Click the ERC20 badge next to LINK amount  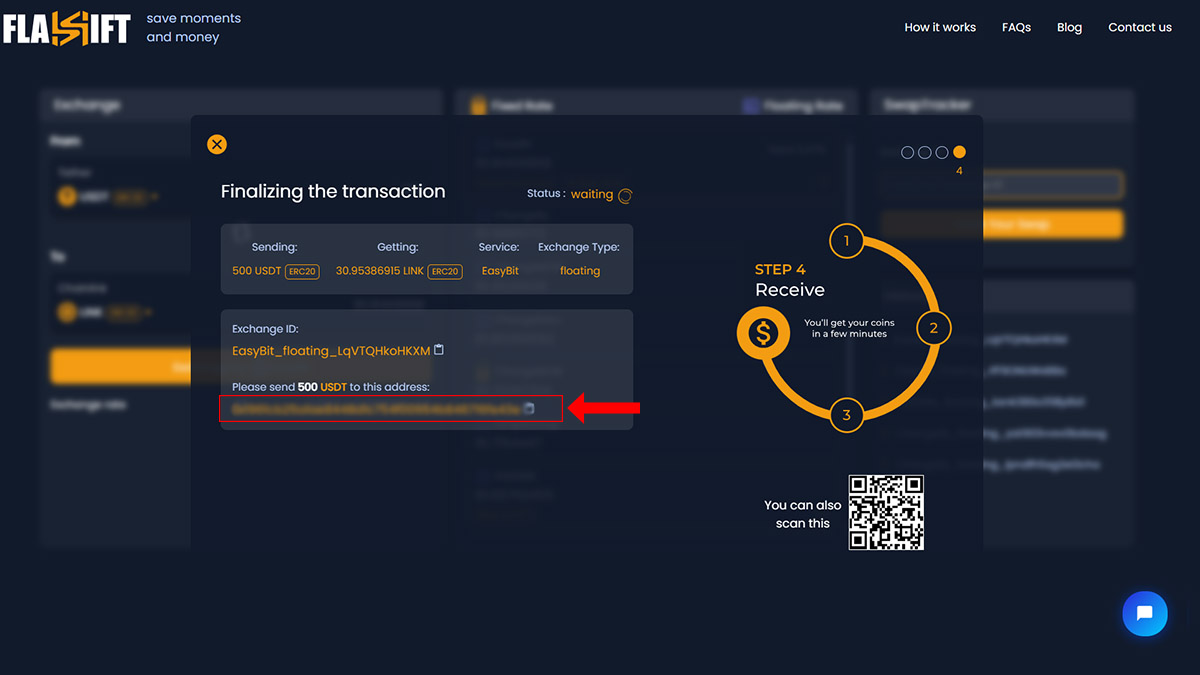tap(444, 271)
